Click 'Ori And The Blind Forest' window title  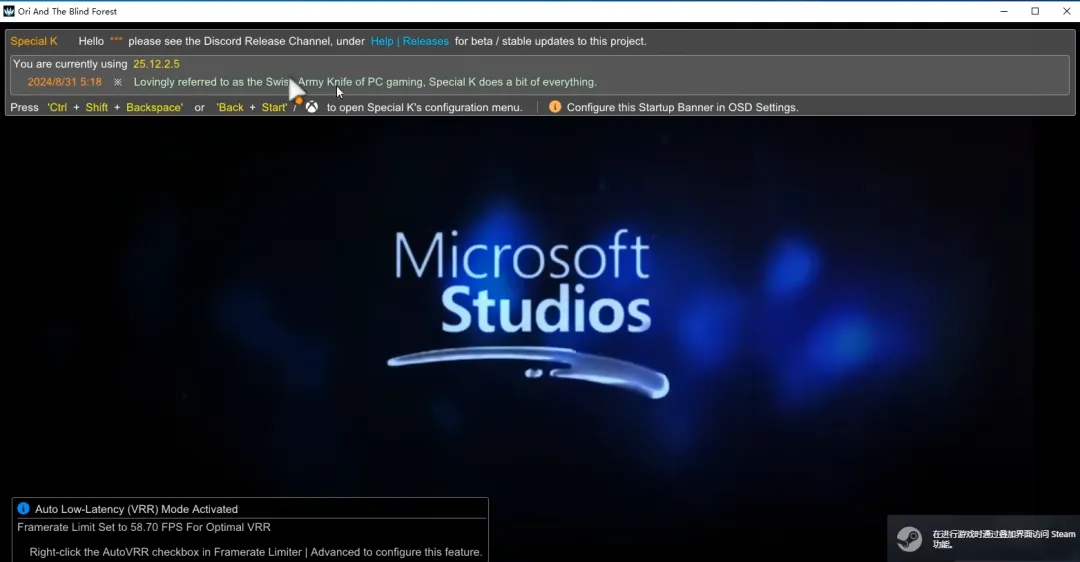[x=68, y=11]
